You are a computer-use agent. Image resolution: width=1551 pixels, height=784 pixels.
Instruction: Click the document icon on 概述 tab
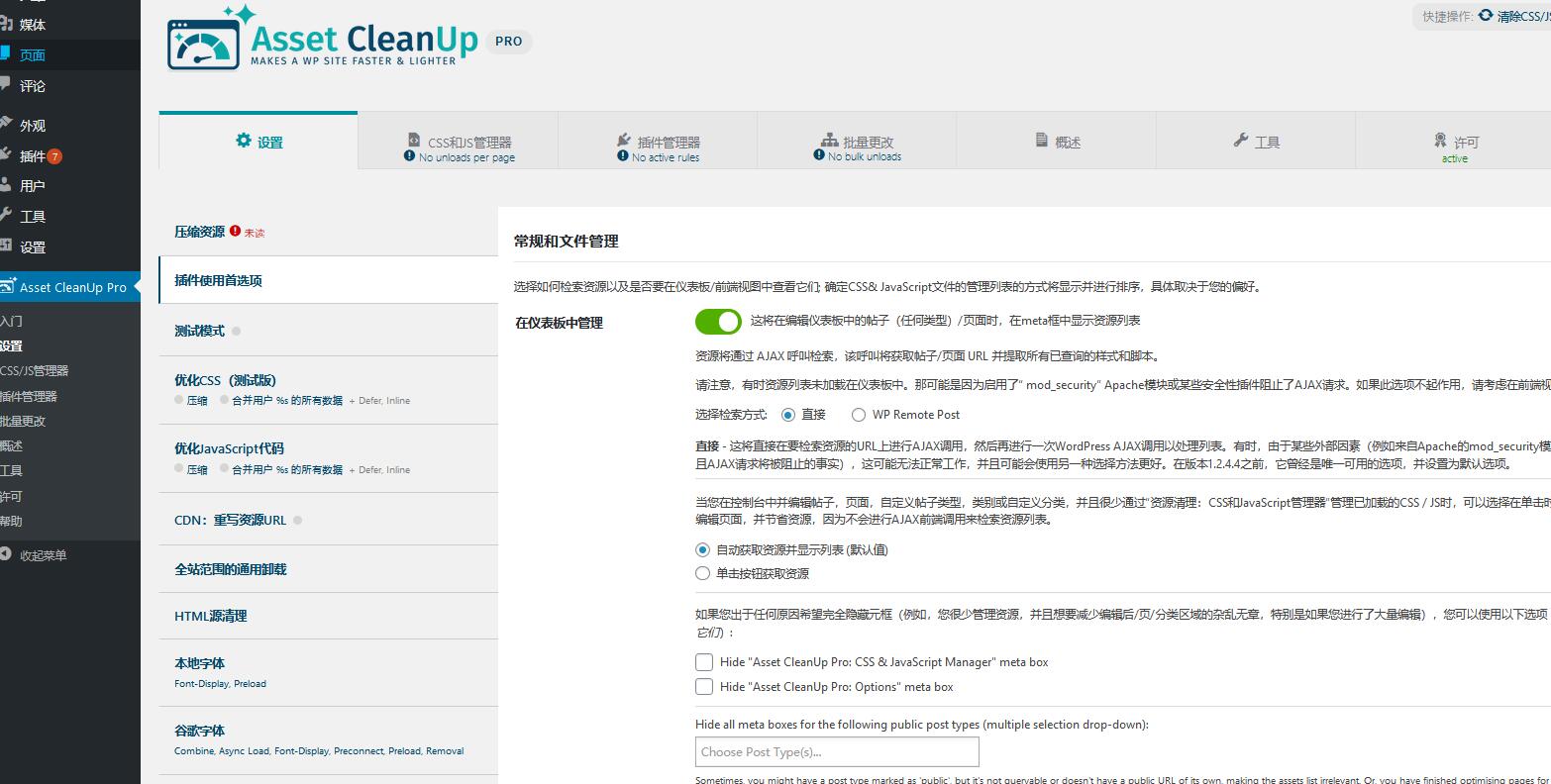pyautogui.click(x=1041, y=141)
